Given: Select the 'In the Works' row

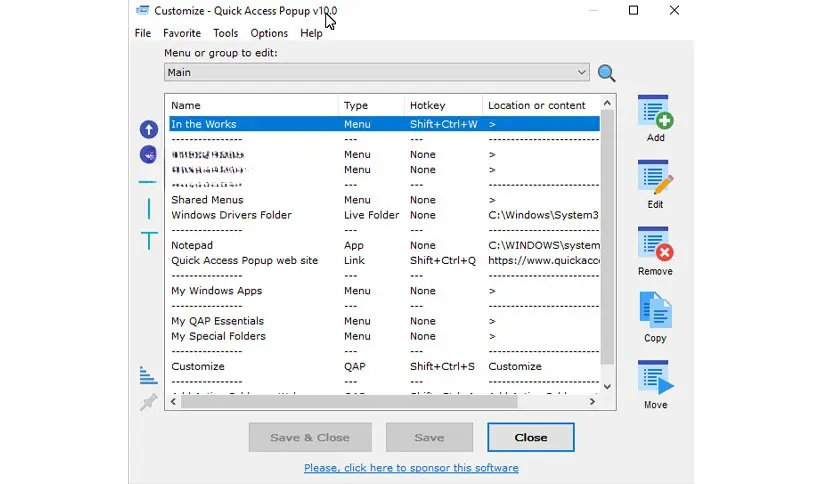Looking at the screenshot, I should pos(384,124).
